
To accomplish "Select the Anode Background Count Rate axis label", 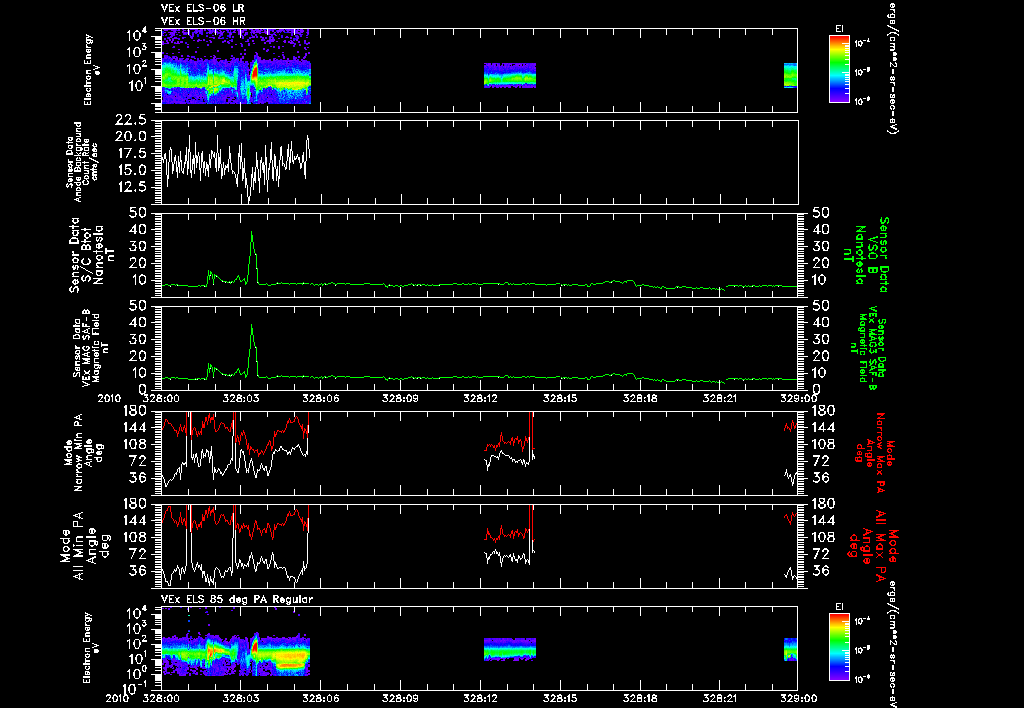I will point(82,161).
